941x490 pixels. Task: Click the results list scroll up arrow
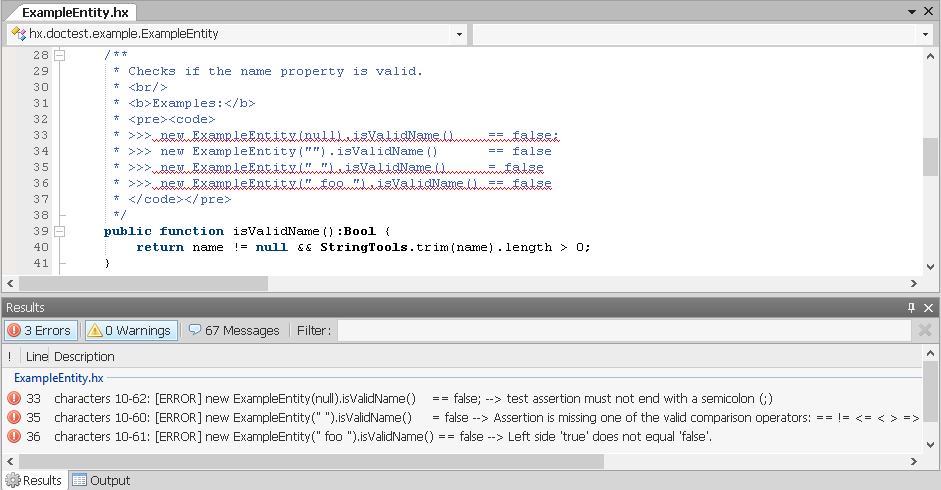[930, 353]
